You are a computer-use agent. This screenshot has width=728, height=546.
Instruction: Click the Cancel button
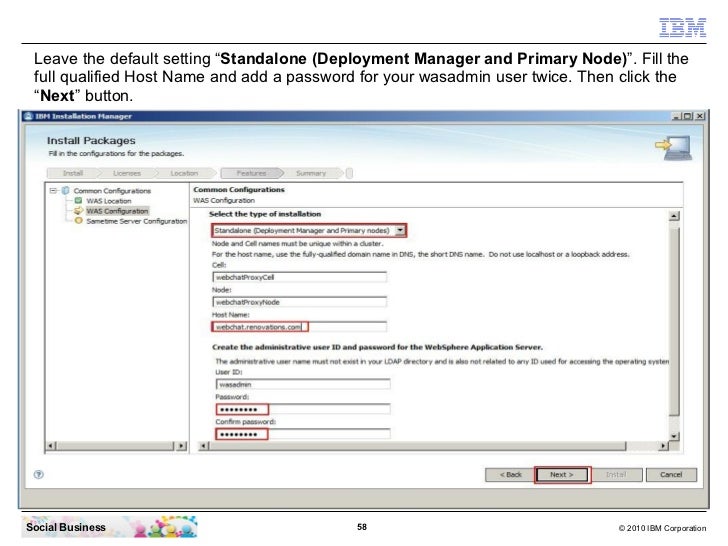click(x=671, y=474)
